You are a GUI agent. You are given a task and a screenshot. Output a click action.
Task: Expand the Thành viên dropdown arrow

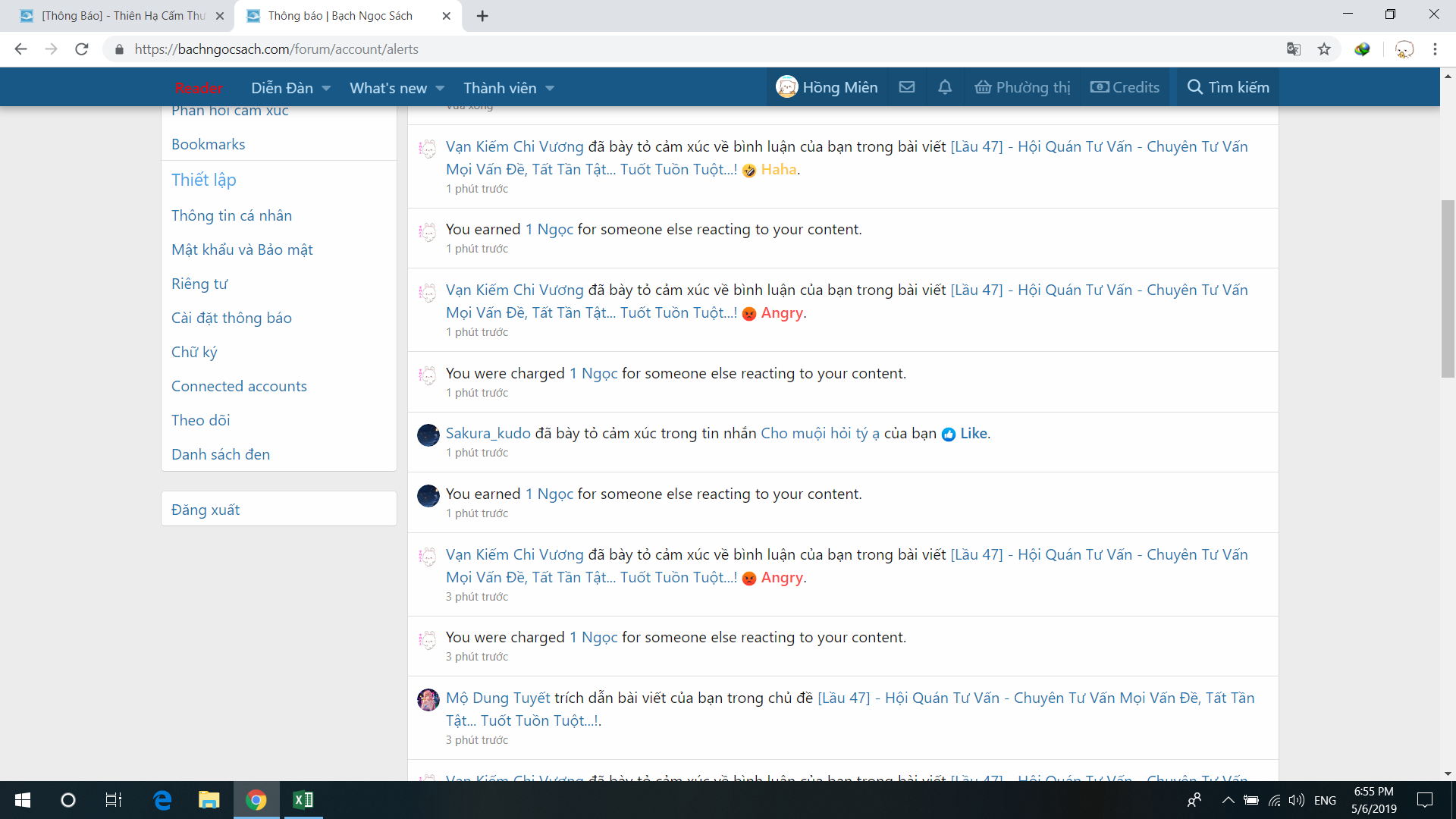click(x=550, y=89)
